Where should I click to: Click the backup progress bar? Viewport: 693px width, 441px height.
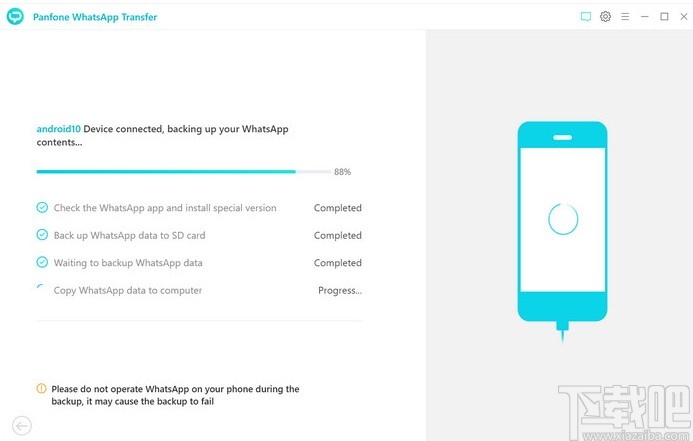(180, 172)
